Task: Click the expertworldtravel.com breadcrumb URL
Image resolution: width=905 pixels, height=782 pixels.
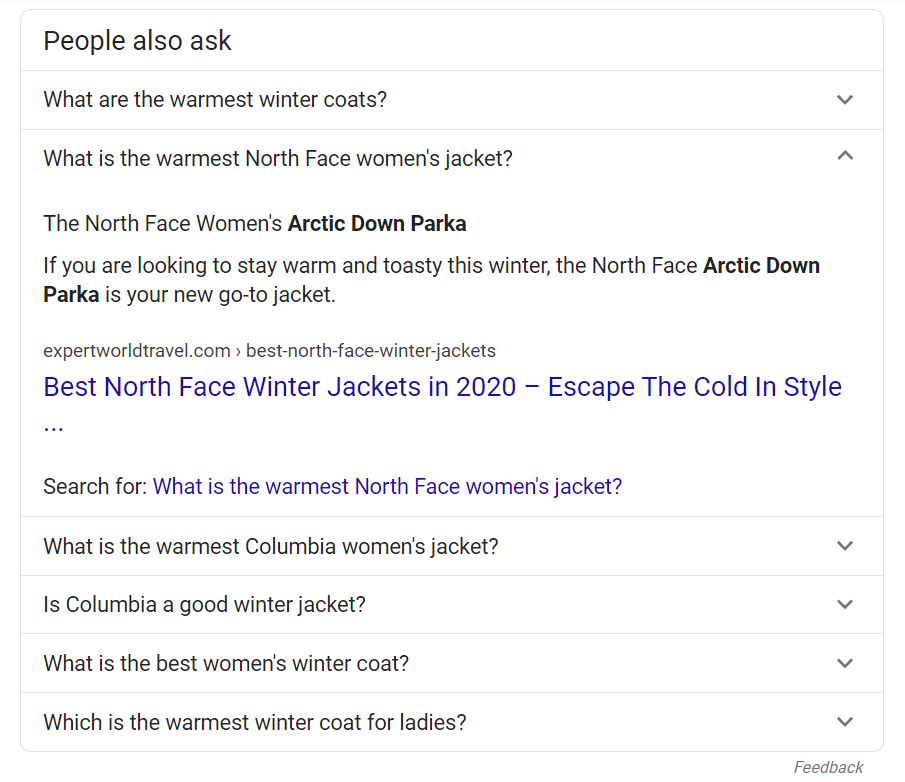Action: [269, 351]
